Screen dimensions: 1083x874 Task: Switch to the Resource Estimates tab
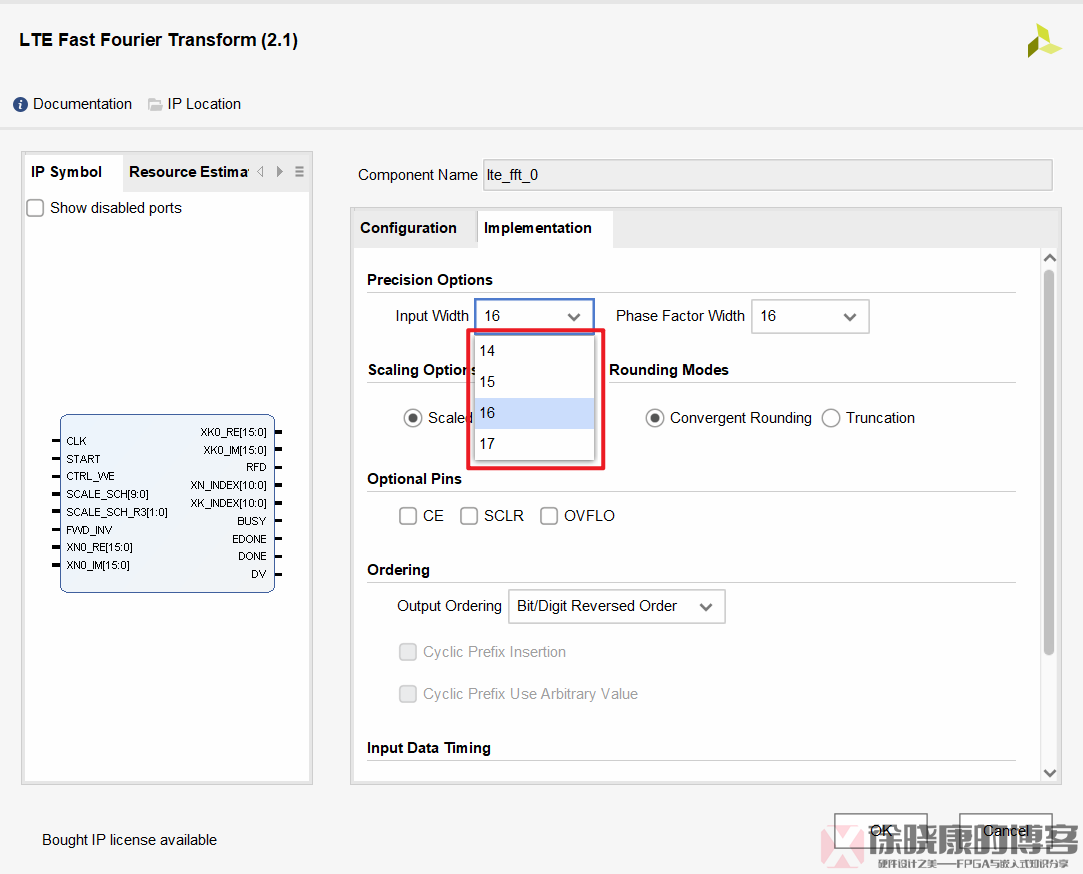(x=188, y=171)
